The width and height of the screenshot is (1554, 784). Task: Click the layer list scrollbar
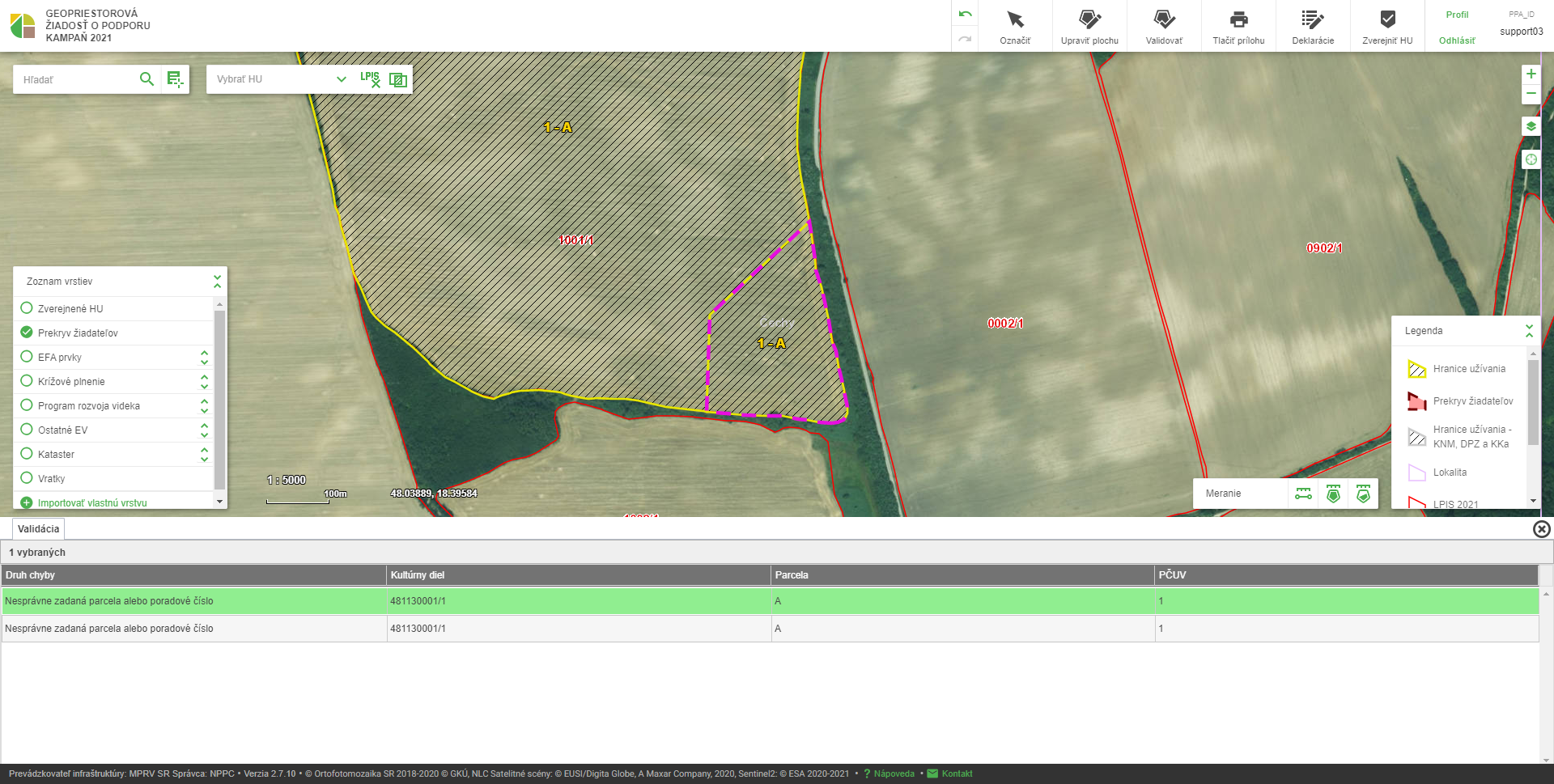click(x=219, y=400)
